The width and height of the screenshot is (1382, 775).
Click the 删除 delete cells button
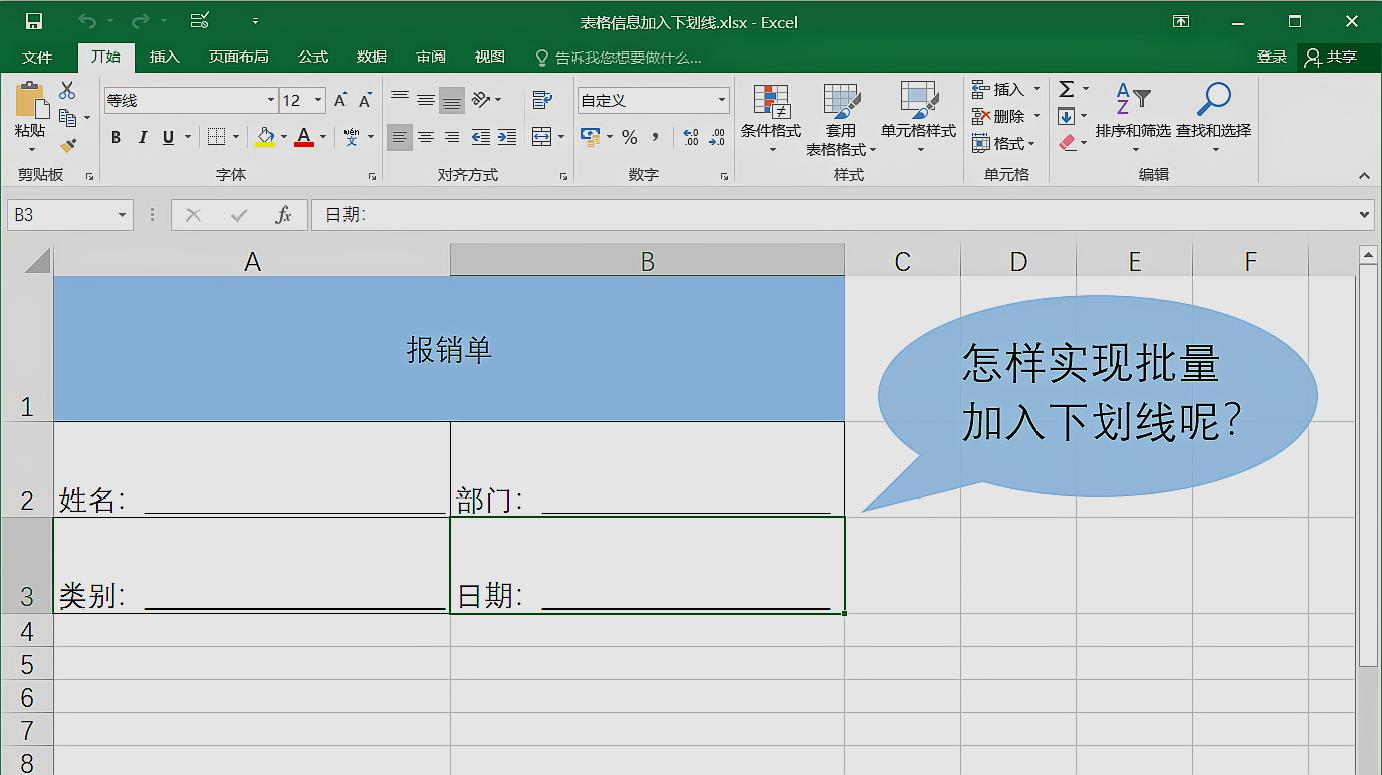(1006, 116)
